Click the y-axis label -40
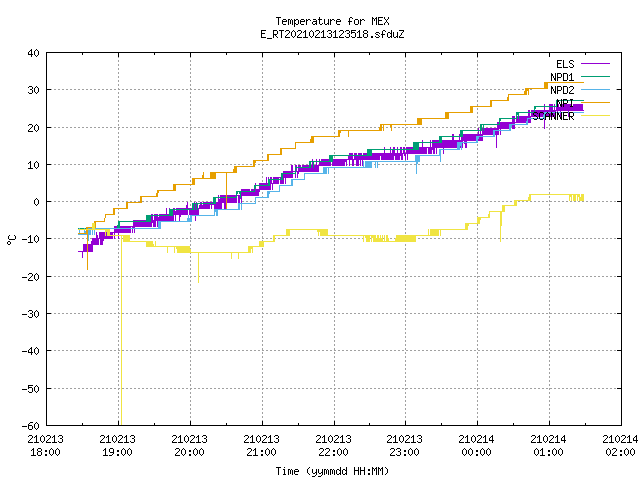 tap(30, 351)
